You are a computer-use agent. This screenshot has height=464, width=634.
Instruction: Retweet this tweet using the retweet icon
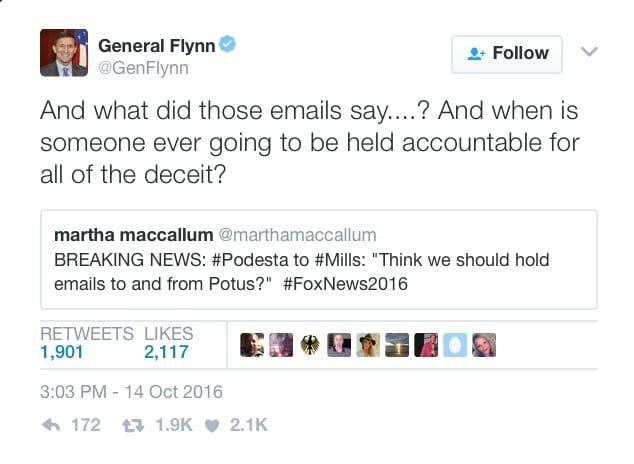click(130, 425)
